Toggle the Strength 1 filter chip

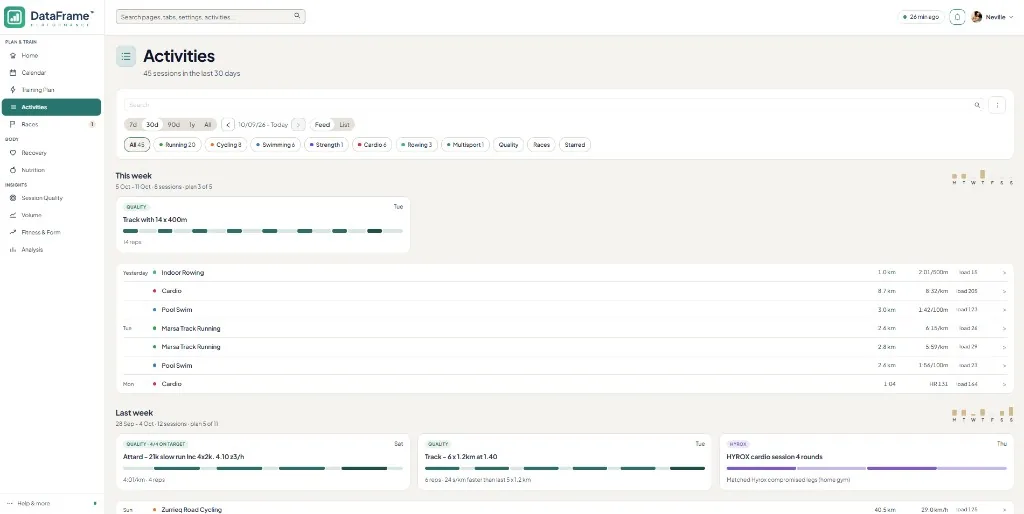[x=325, y=145]
